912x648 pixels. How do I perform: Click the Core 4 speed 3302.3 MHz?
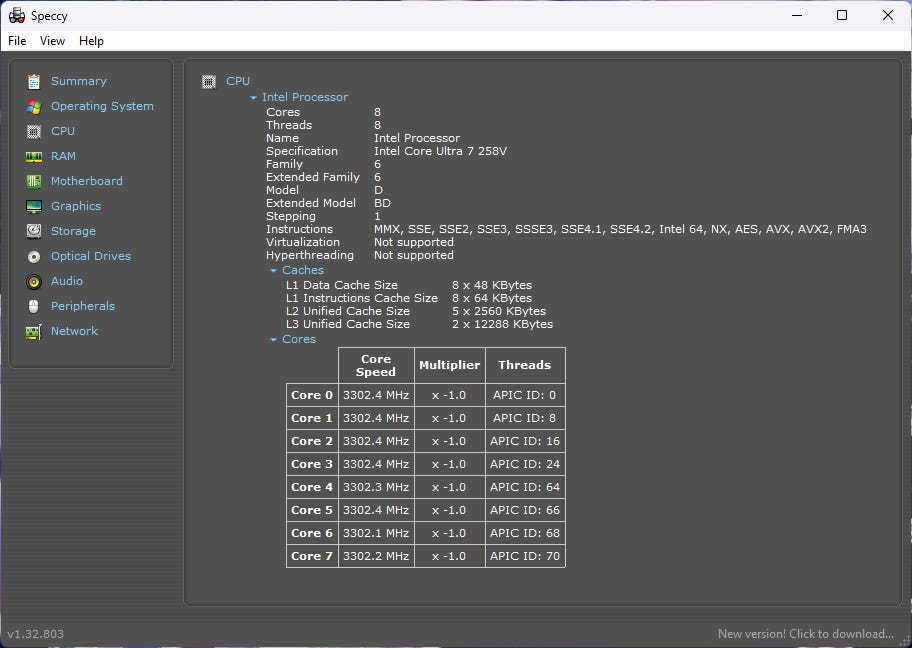point(376,487)
